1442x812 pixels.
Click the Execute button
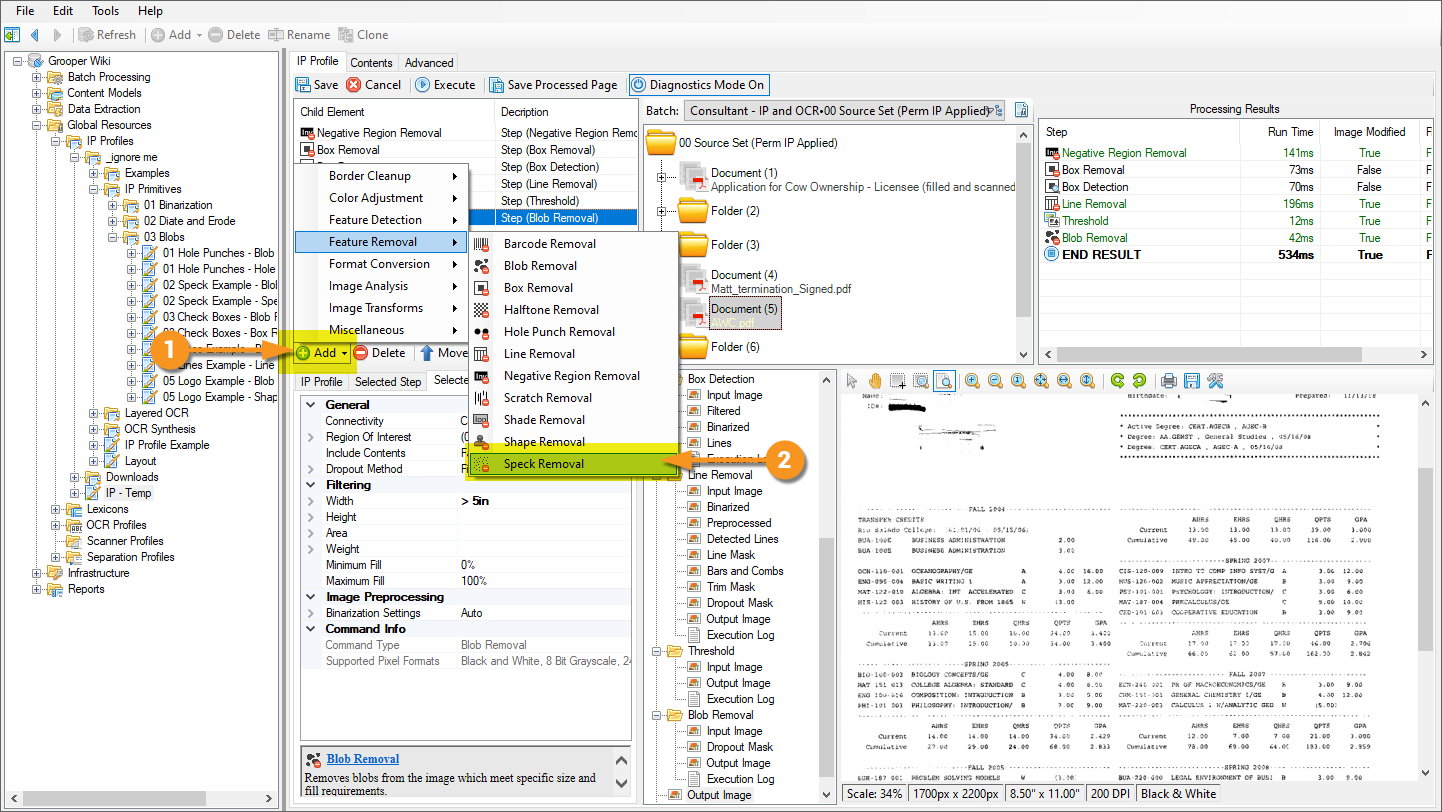(445, 85)
